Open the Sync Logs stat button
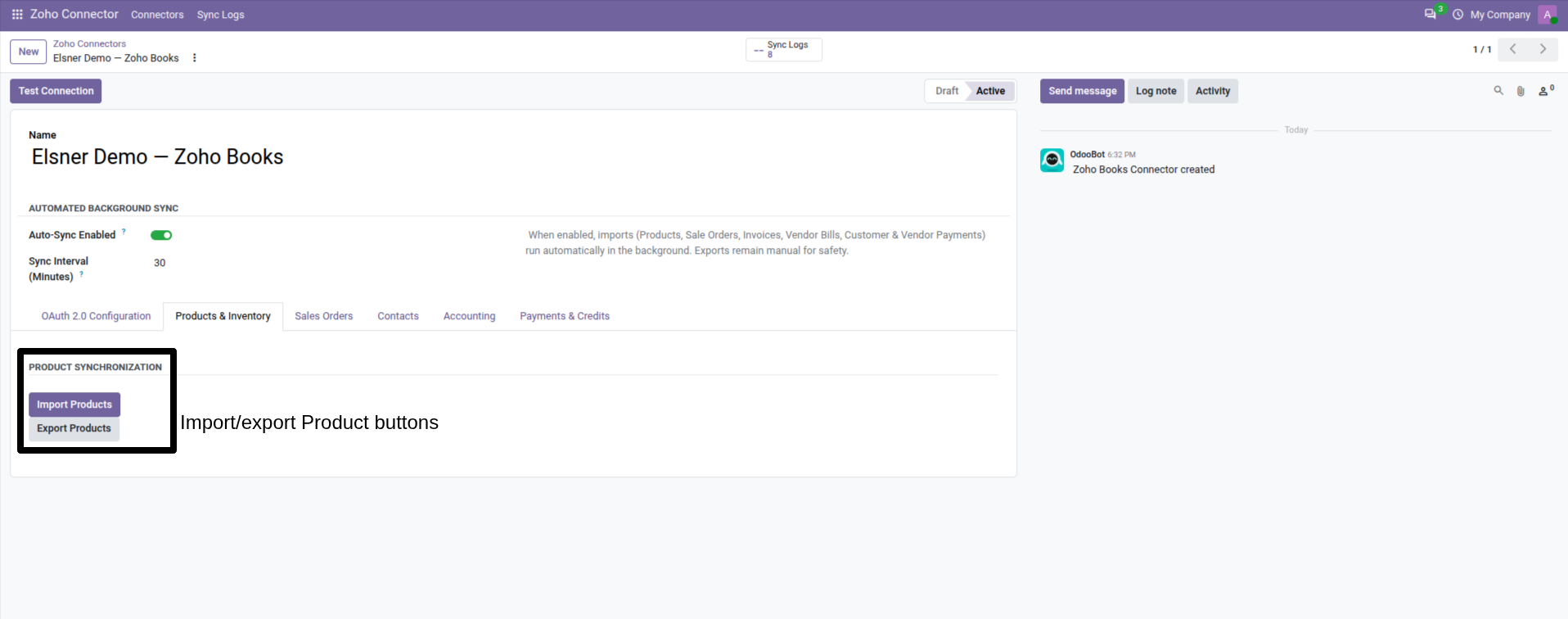The image size is (1568, 619). coord(784,50)
